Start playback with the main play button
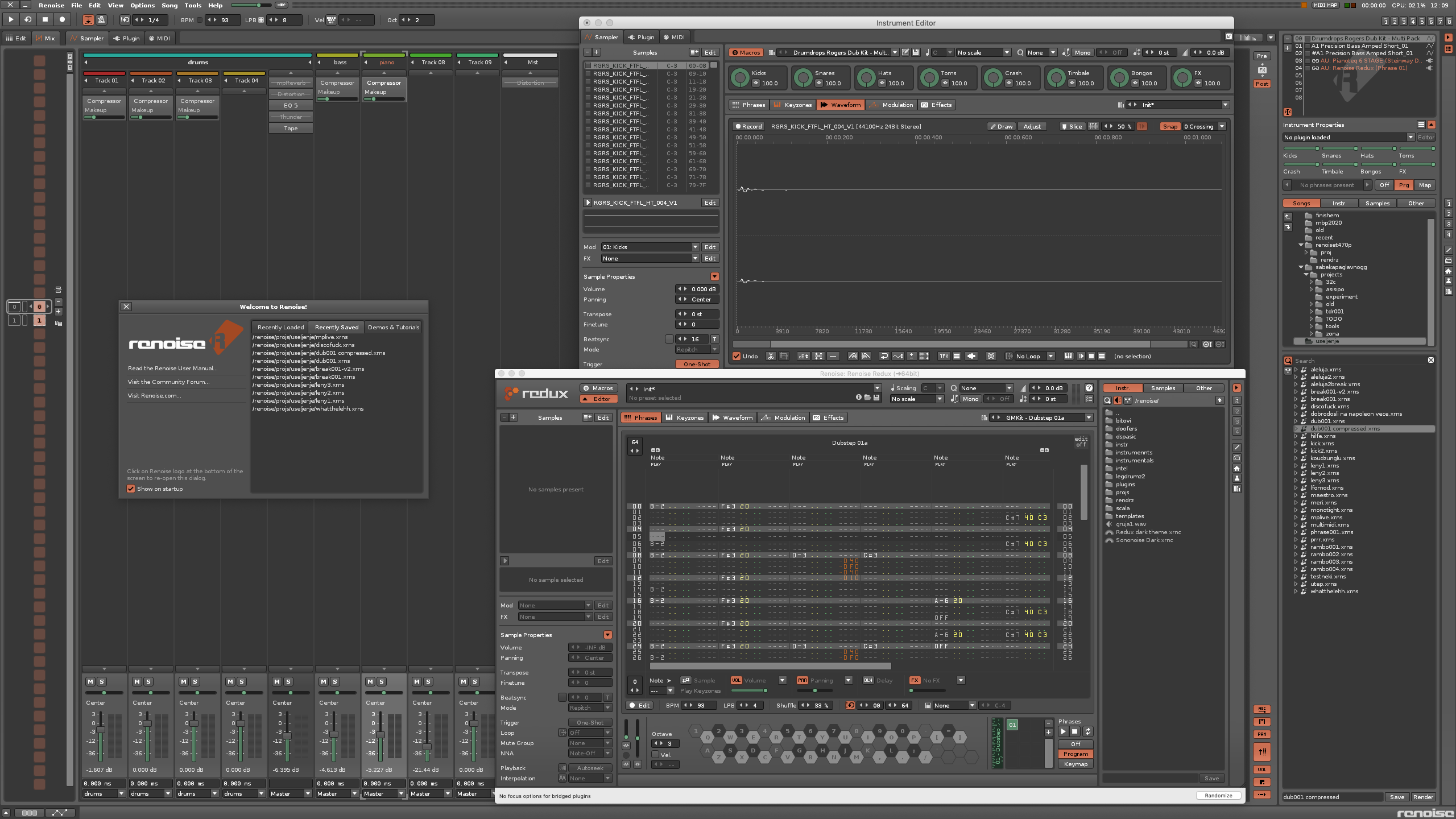The image size is (1456, 819). click(x=11, y=19)
